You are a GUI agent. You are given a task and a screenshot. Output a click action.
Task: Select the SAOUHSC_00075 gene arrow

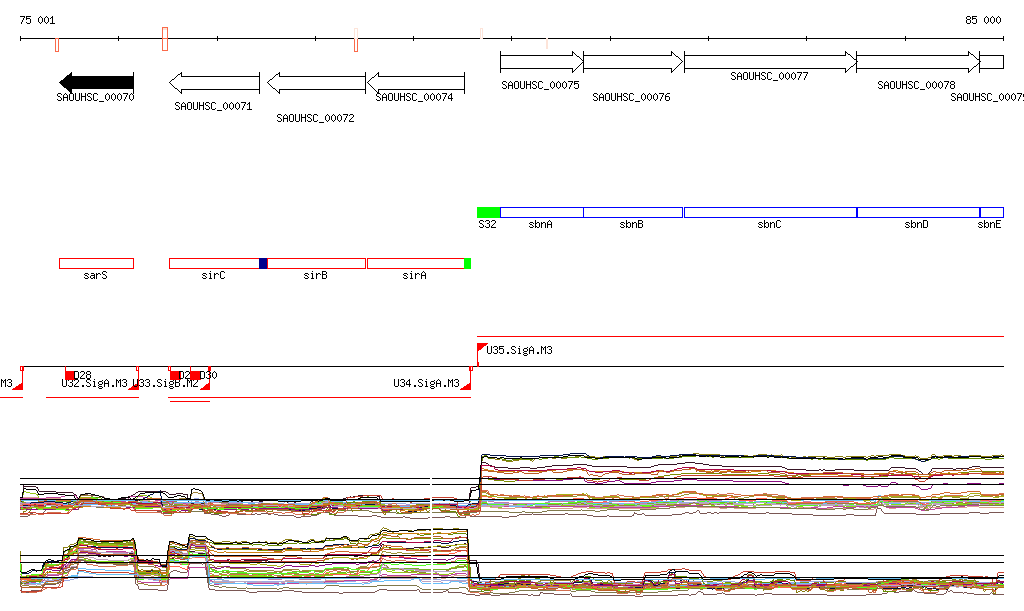tap(541, 62)
